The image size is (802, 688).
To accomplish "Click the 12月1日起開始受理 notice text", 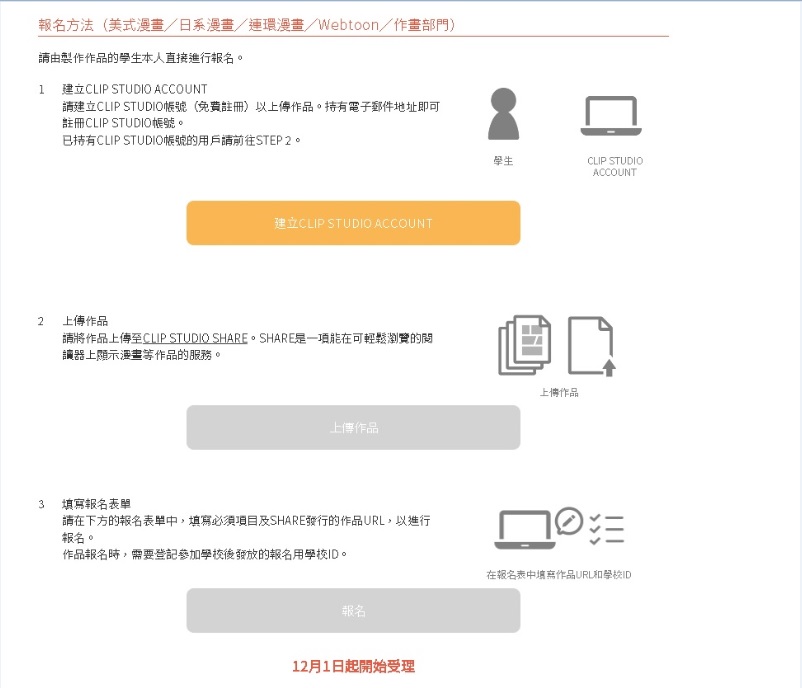I will tap(353, 666).
